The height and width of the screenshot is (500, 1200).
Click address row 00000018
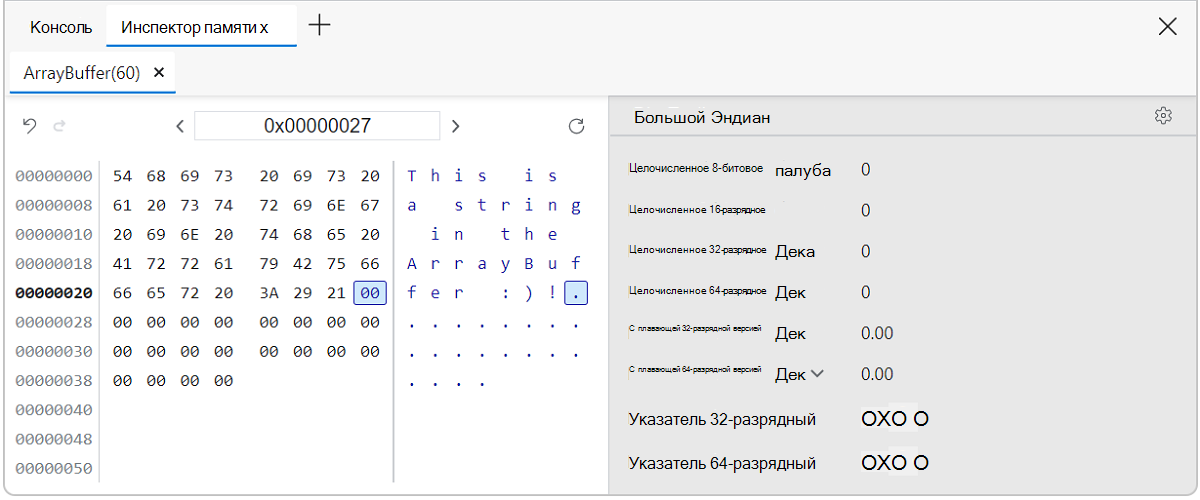click(x=55, y=264)
